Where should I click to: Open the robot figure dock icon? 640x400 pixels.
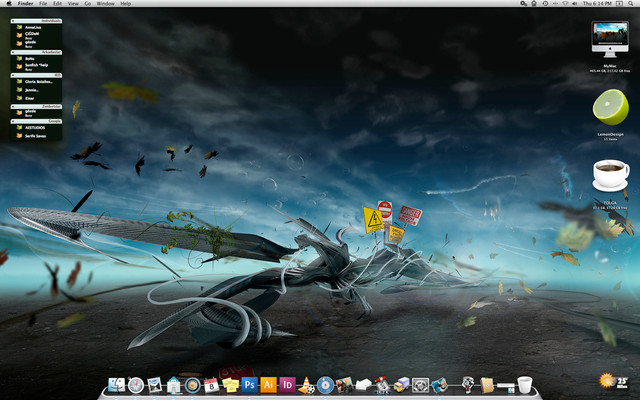468,385
